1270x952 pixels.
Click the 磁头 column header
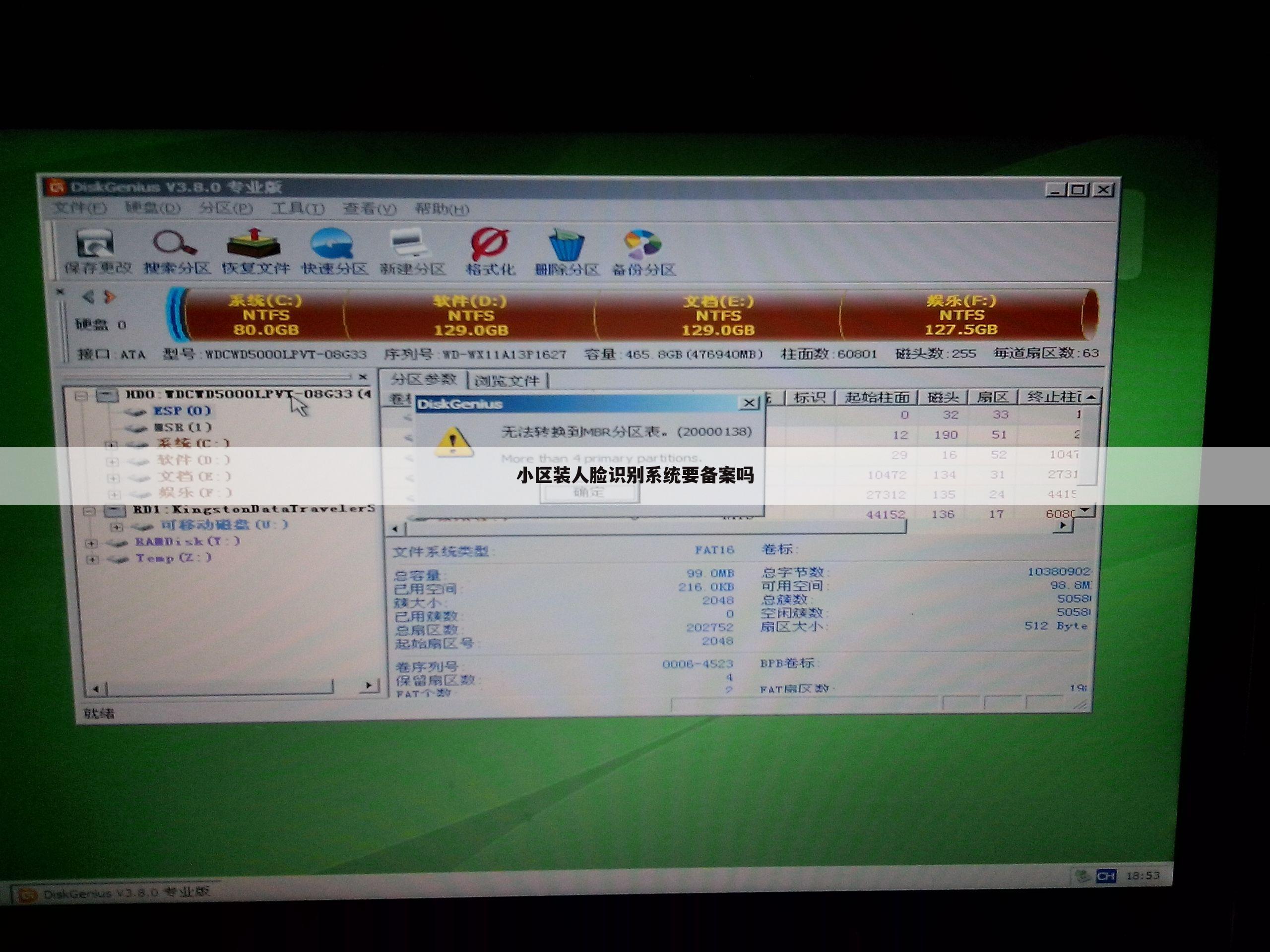[x=943, y=397]
